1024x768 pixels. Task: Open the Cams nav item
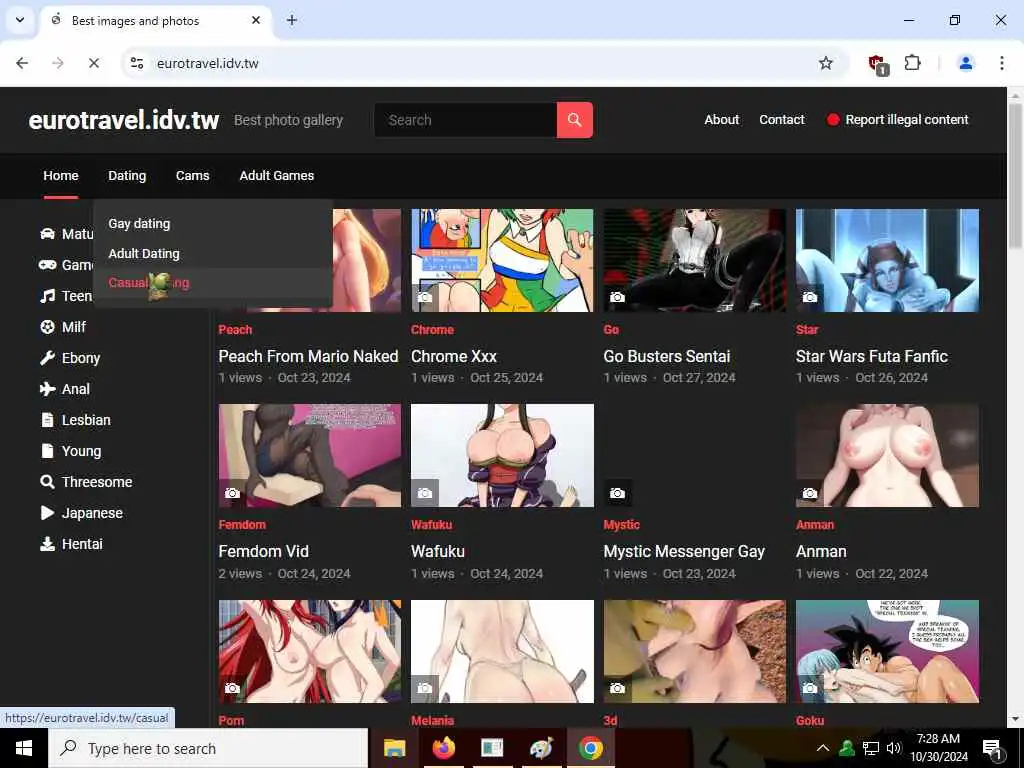(193, 176)
